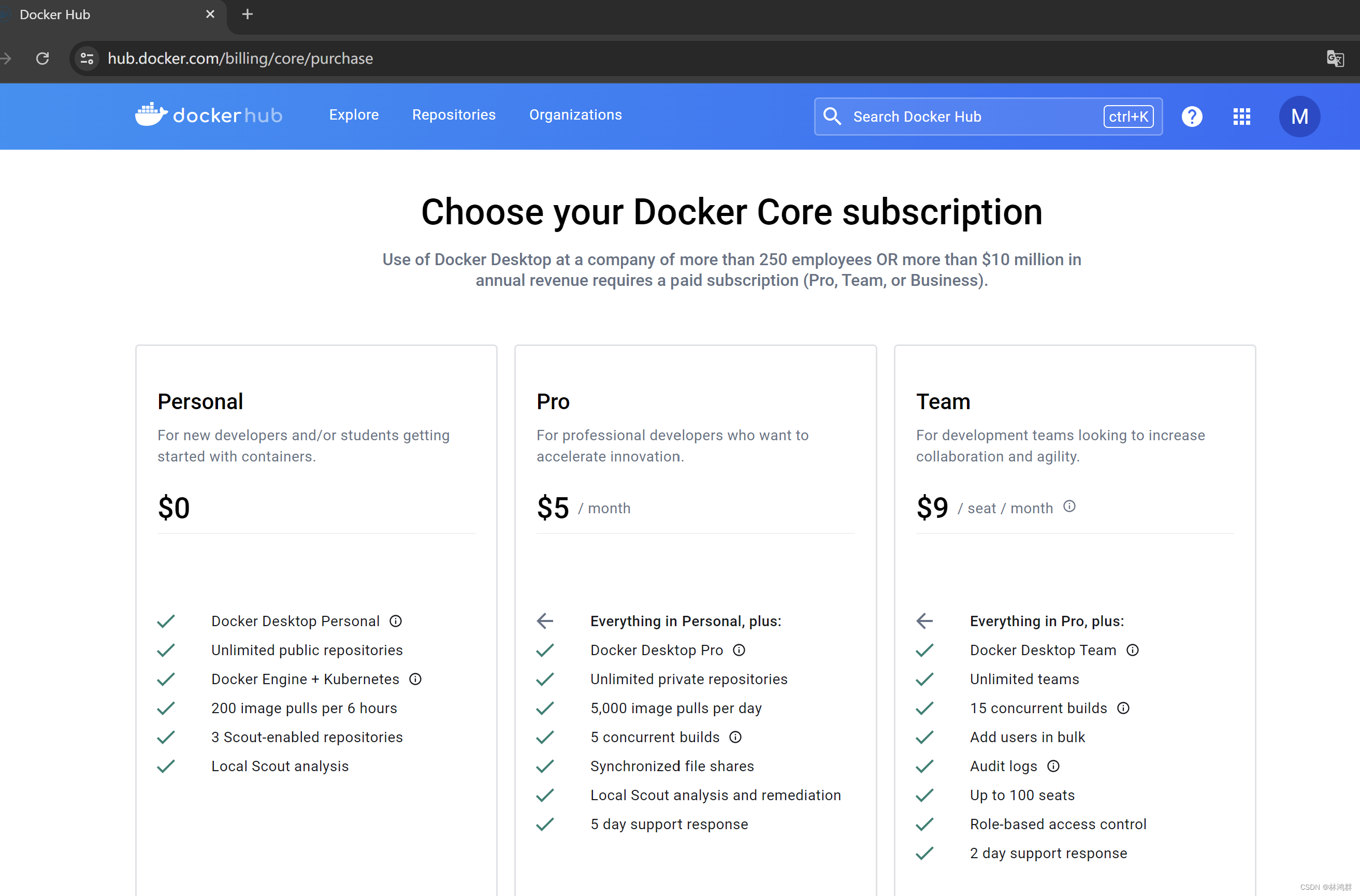The width and height of the screenshot is (1360, 896).
Task: Click info icon beside 5 concurrent builds
Action: point(735,737)
